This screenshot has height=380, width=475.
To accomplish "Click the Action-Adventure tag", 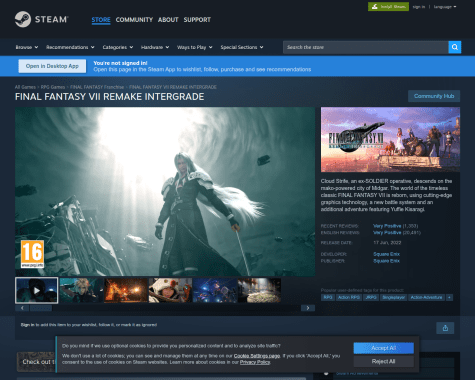I will coord(426,297).
